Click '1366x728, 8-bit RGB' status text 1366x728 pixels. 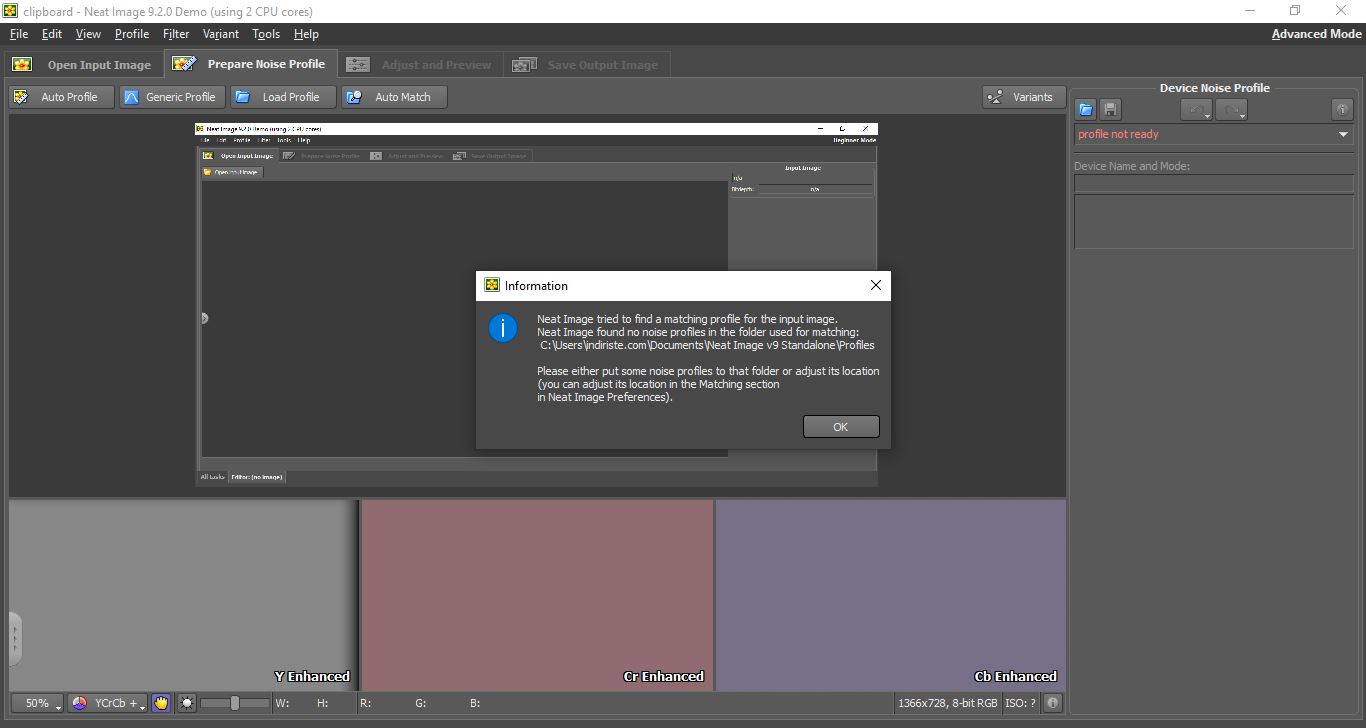point(948,703)
